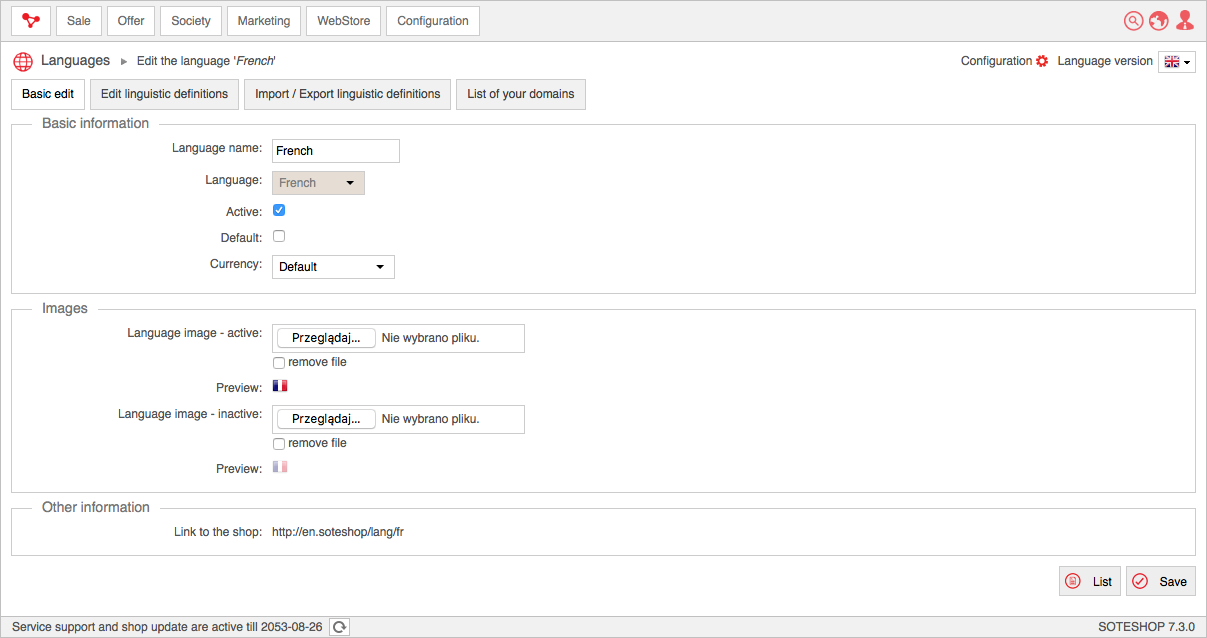Check remove file for active language image

[x=279, y=362]
